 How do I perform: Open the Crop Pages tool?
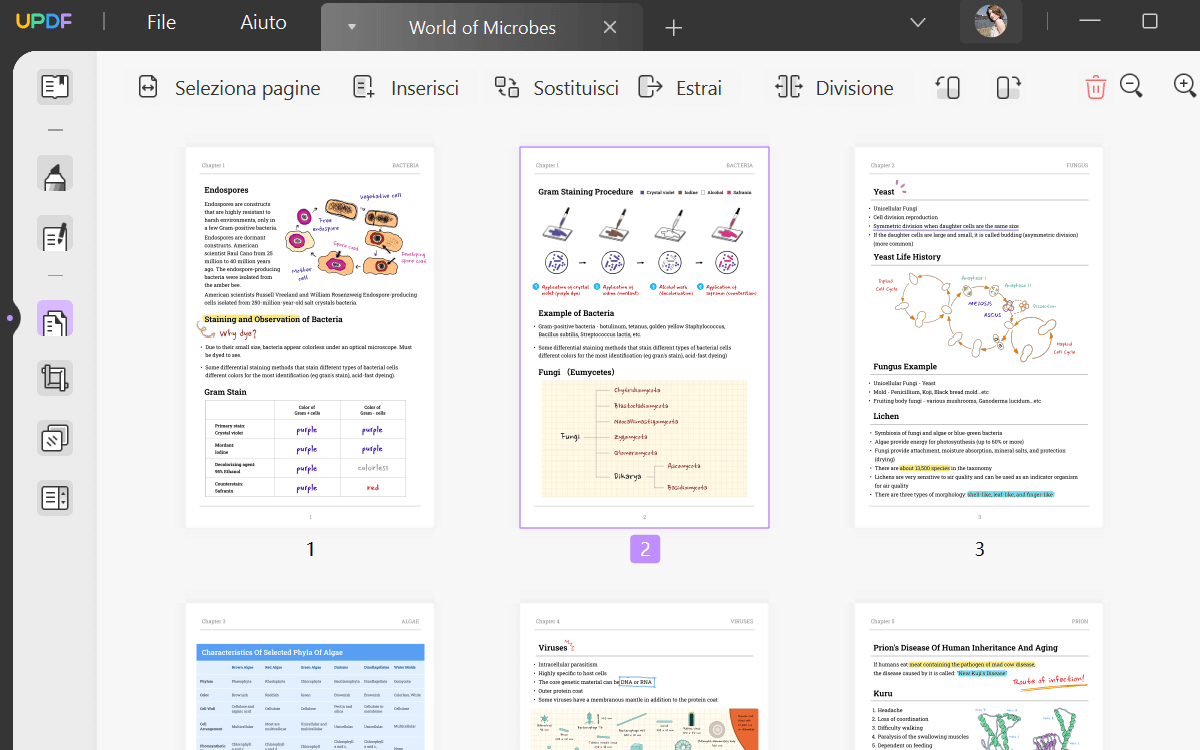[55, 378]
